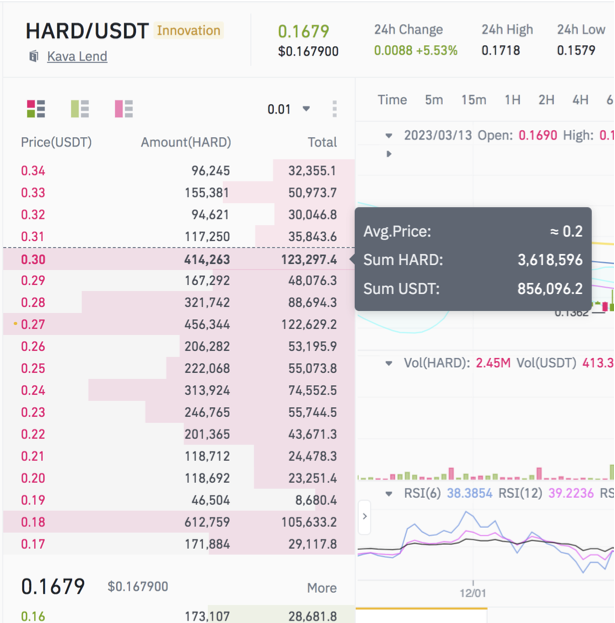Click the Innovation tag
The height and width of the screenshot is (623, 615).
188,31
